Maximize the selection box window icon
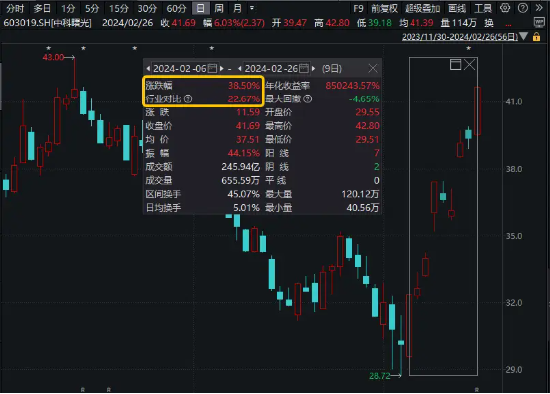This screenshot has width=550, height=394. click(455, 65)
